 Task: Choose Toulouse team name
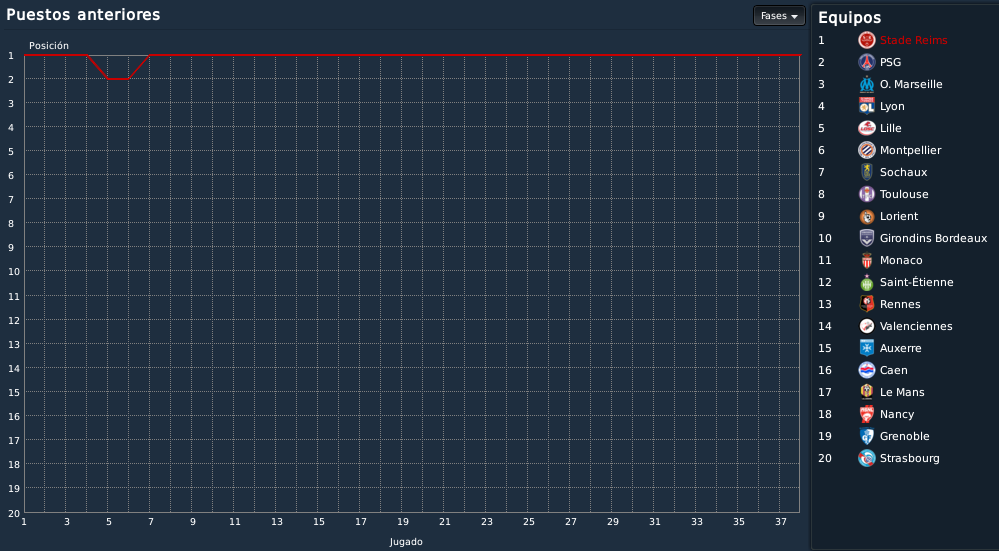pos(904,194)
